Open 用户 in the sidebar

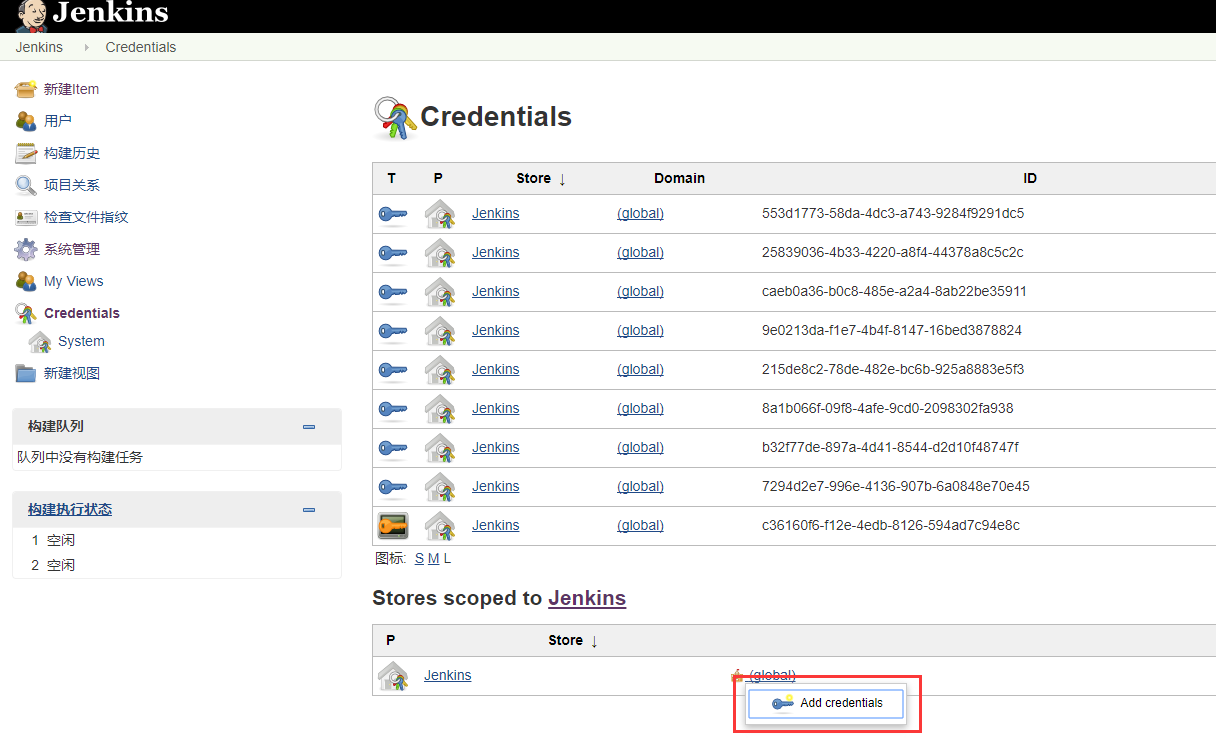tap(58, 121)
